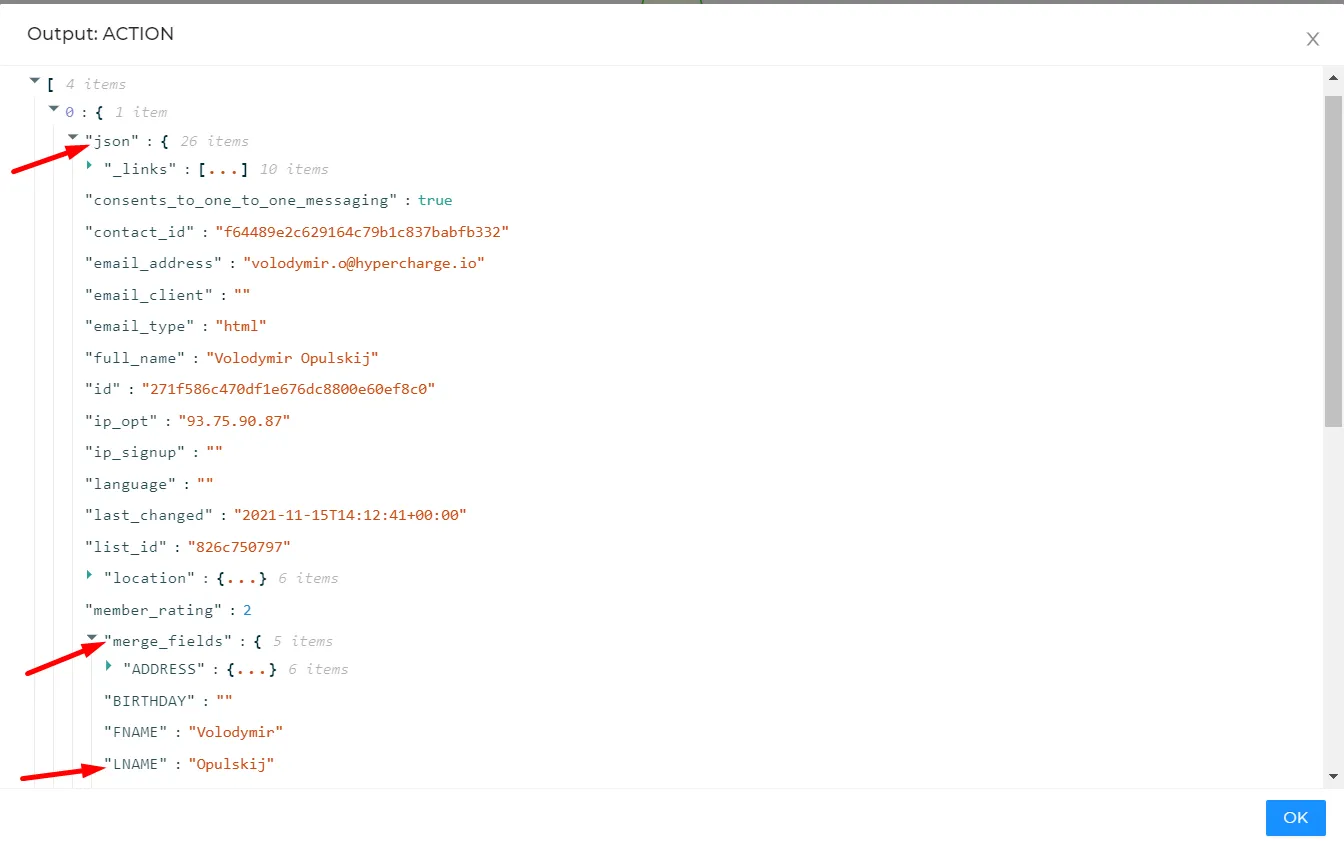The image size is (1344, 846).
Task: Click the "Output: ACTION" dialog title
Action: pyautogui.click(x=100, y=34)
